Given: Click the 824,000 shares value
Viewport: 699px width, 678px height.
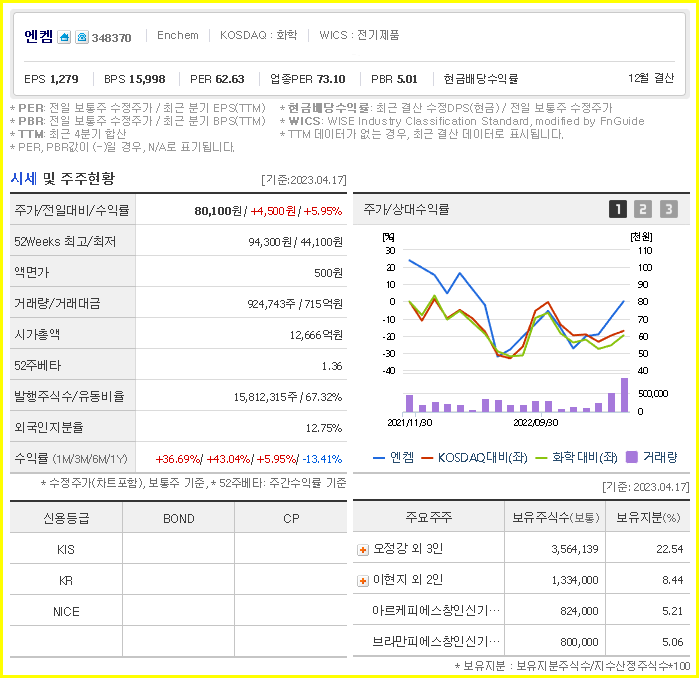Looking at the screenshot, I should point(579,611).
